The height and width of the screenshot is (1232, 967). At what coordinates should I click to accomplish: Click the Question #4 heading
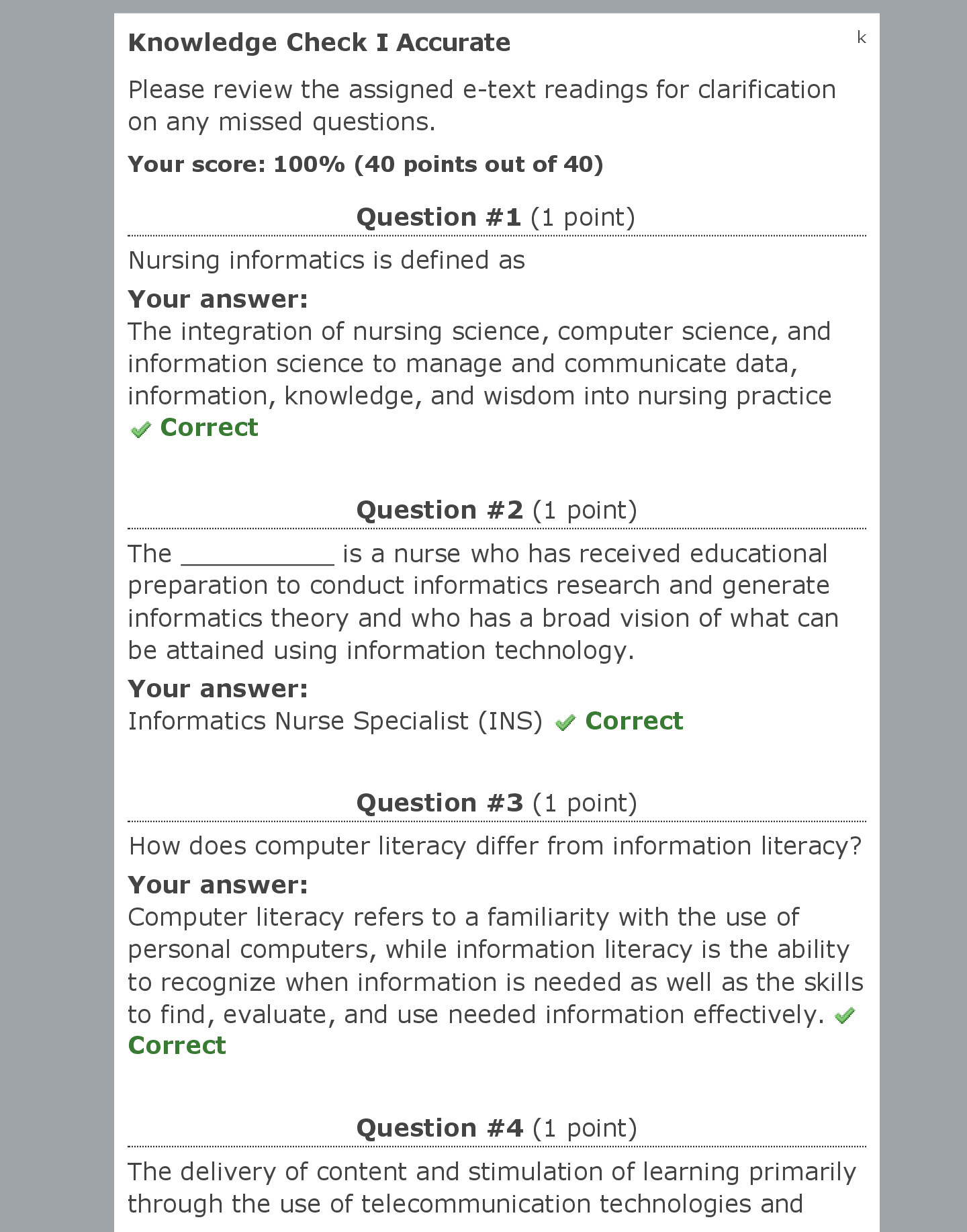point(496,1128)
